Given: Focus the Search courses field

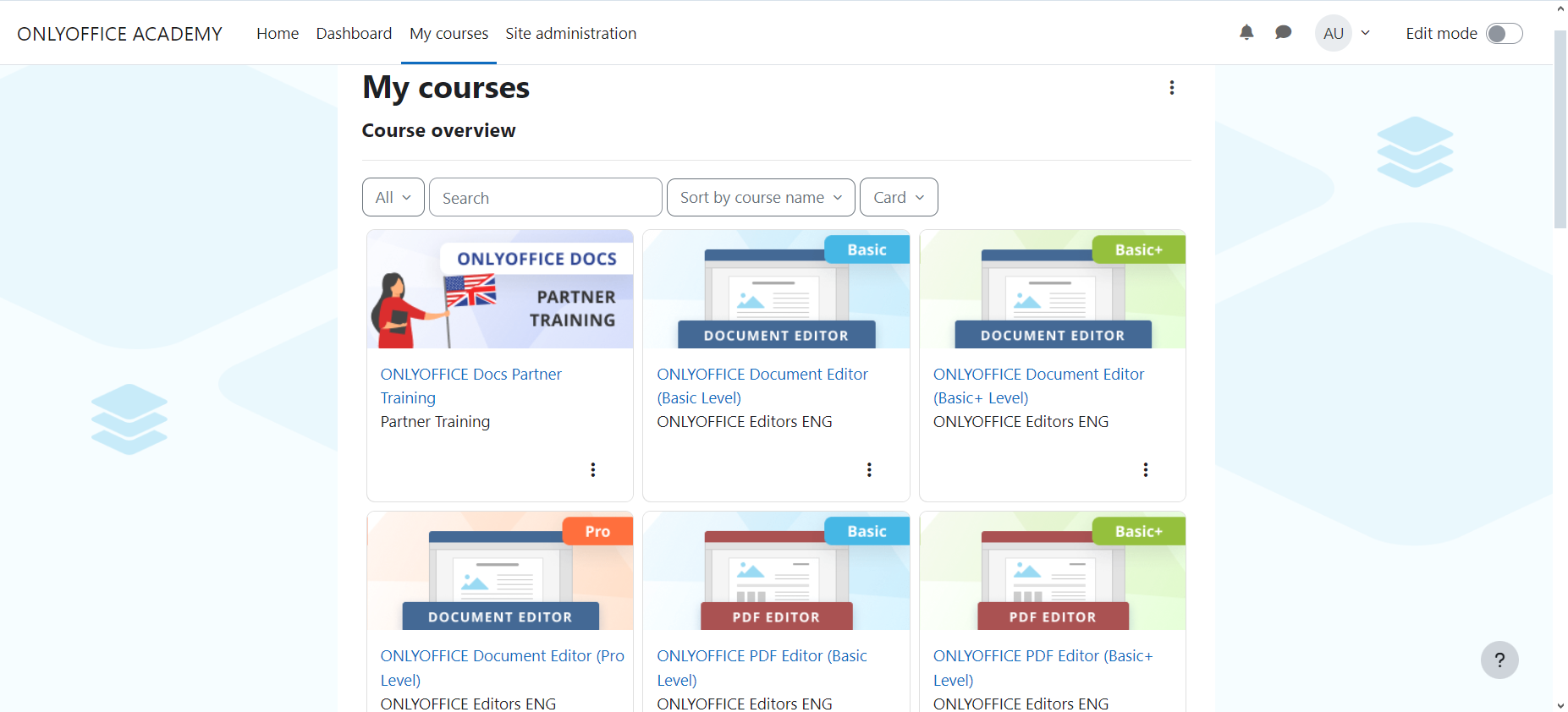Looking at the screenshot, I should click(x=546, y=197).
